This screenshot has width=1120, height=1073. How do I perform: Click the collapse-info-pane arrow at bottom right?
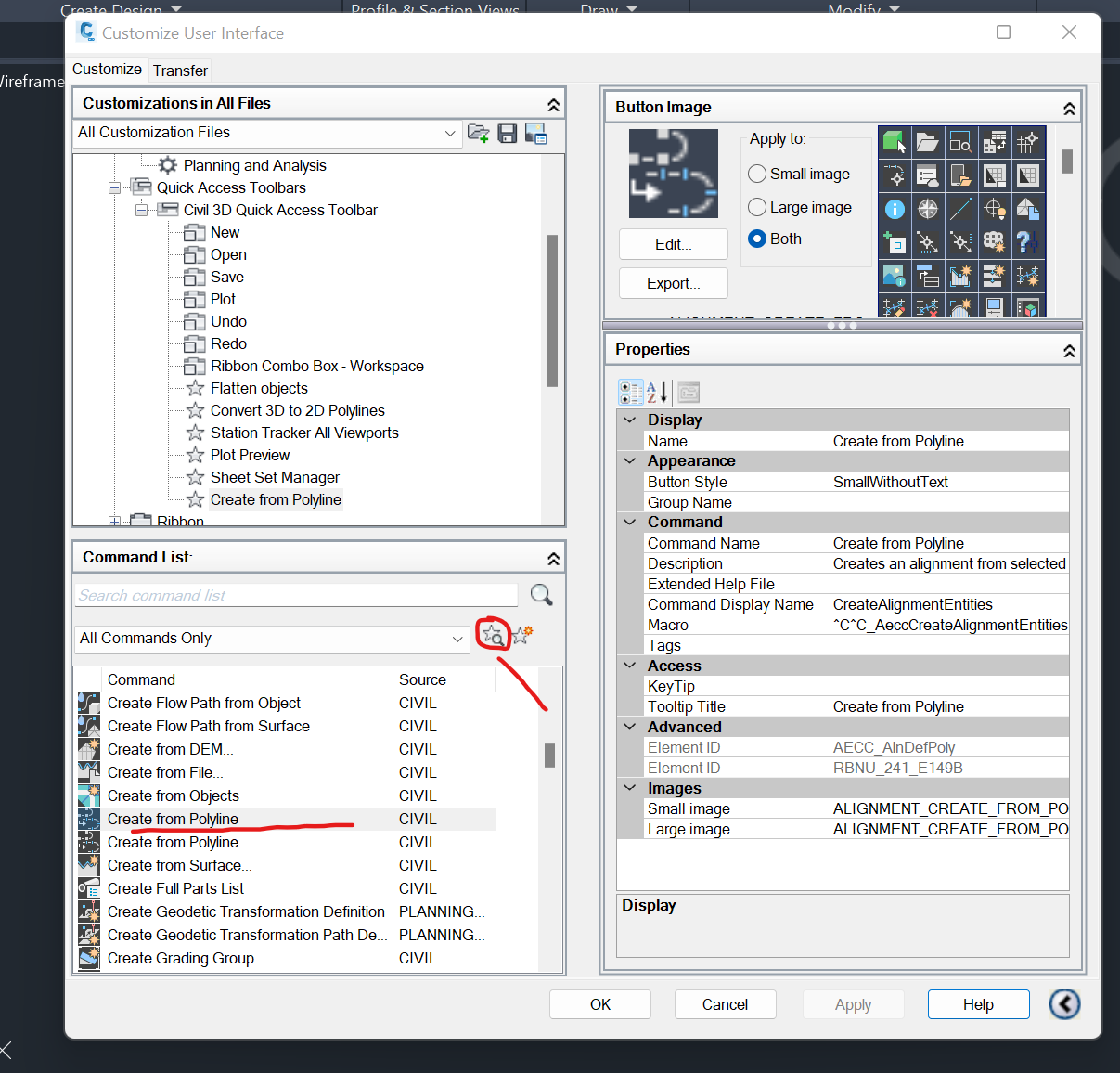coord(1064,1004)
